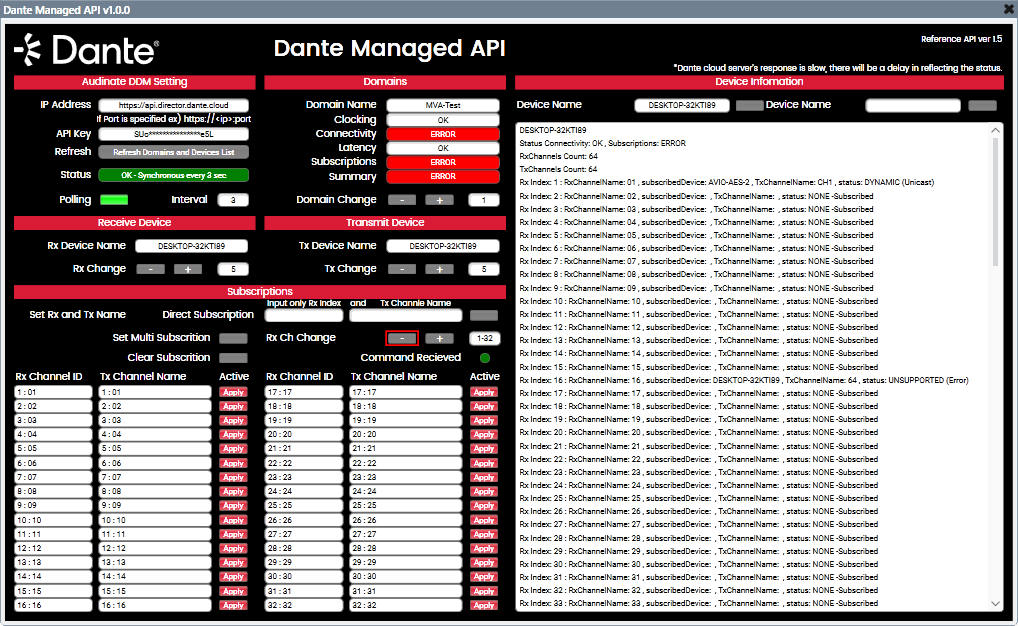Screen dimensions: 1018x626
Task: Click the Tx Device Name field
Action: (443, 246)
